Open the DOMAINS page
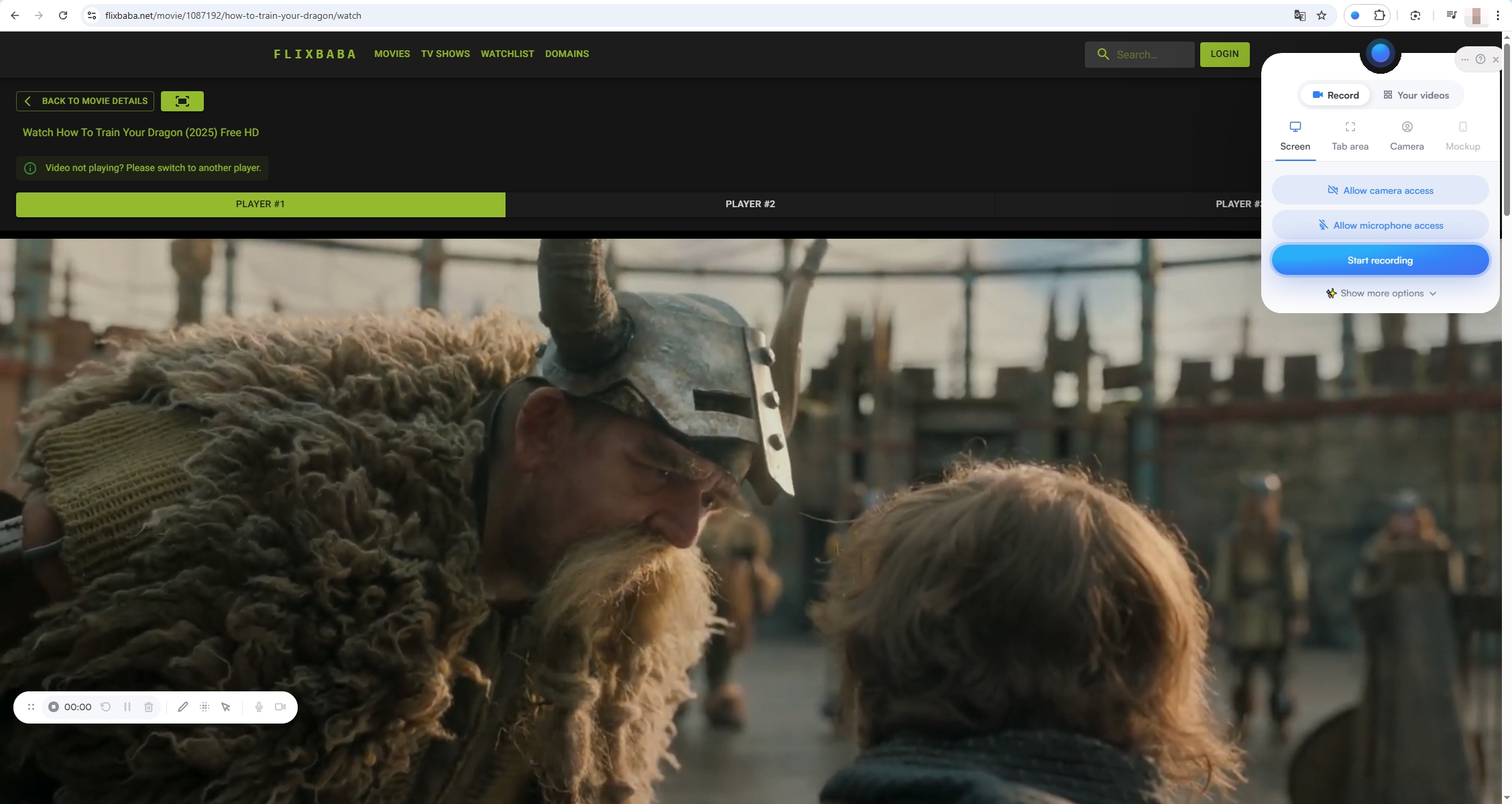 click(x=567, y=54)
